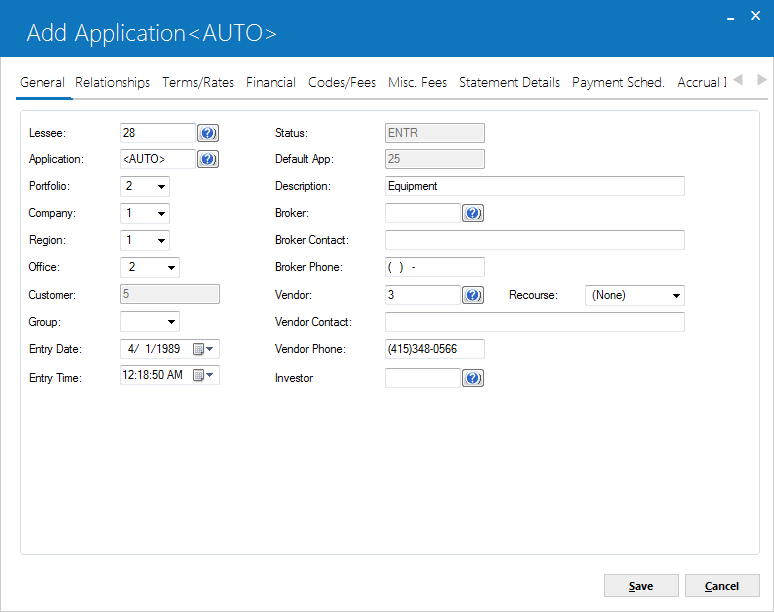The image size is (774, 612).
Task: Click the Save button
Action: coord(641,586)
